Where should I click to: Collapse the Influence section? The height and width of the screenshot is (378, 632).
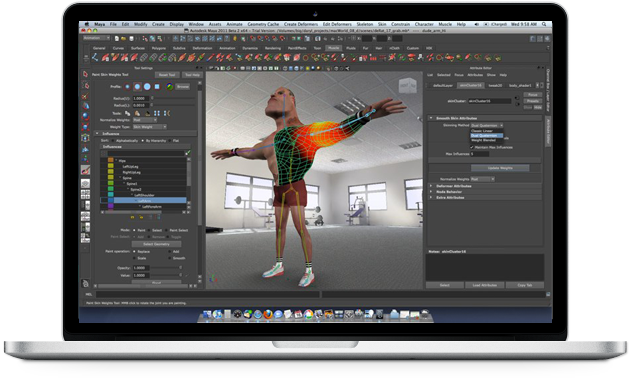pyautogui.click(x=97, y=134)
